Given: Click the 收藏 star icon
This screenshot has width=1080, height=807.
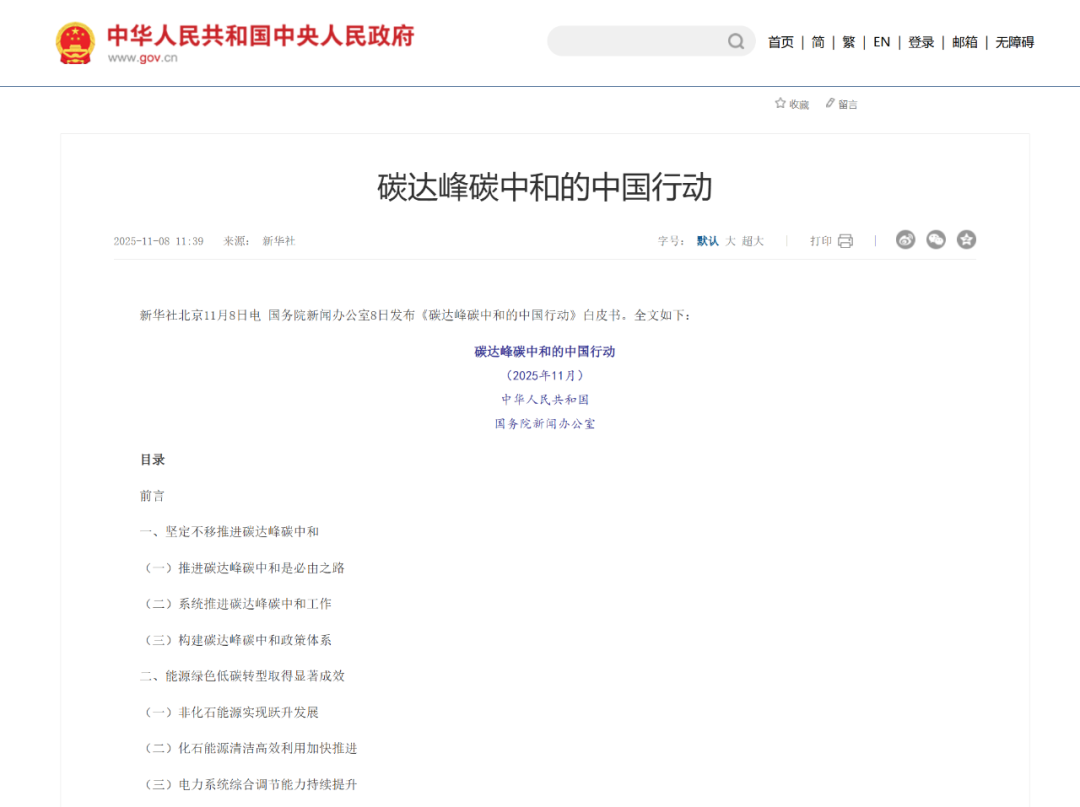Looking at the screenshot, I should point(780,103).
